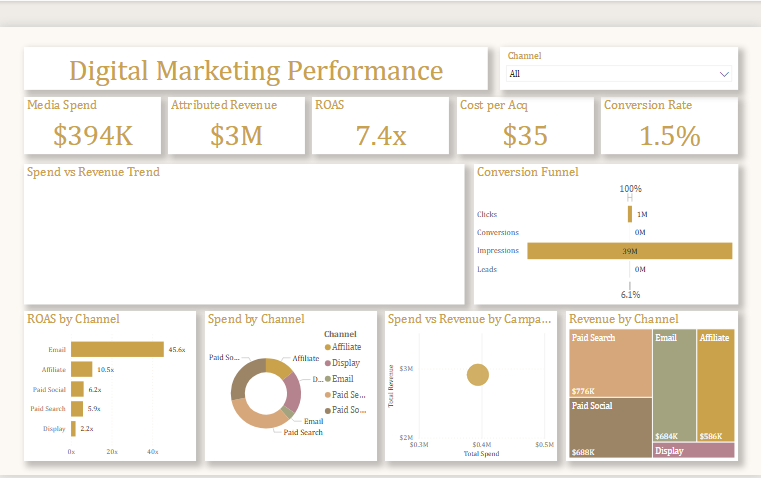Click the Cost per Acq $35 value
The width and height of the screenshot is (761, 478).
525,136
